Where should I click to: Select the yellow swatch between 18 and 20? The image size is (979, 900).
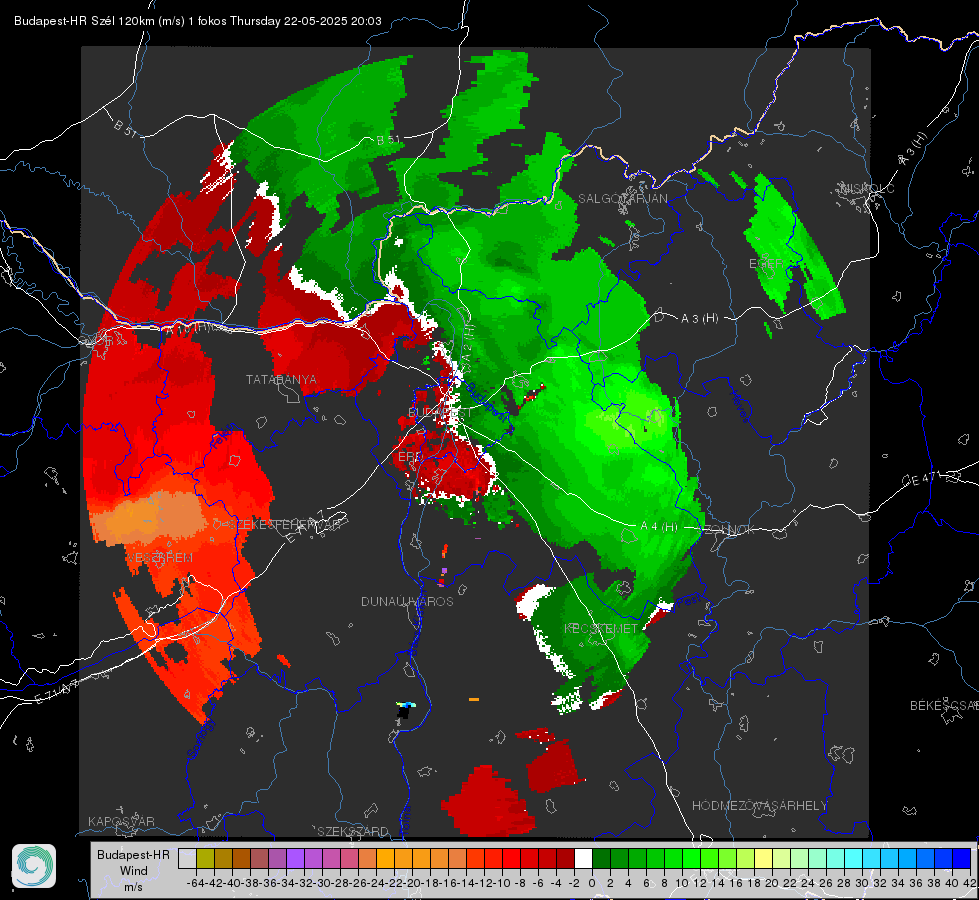pos(764,858)
